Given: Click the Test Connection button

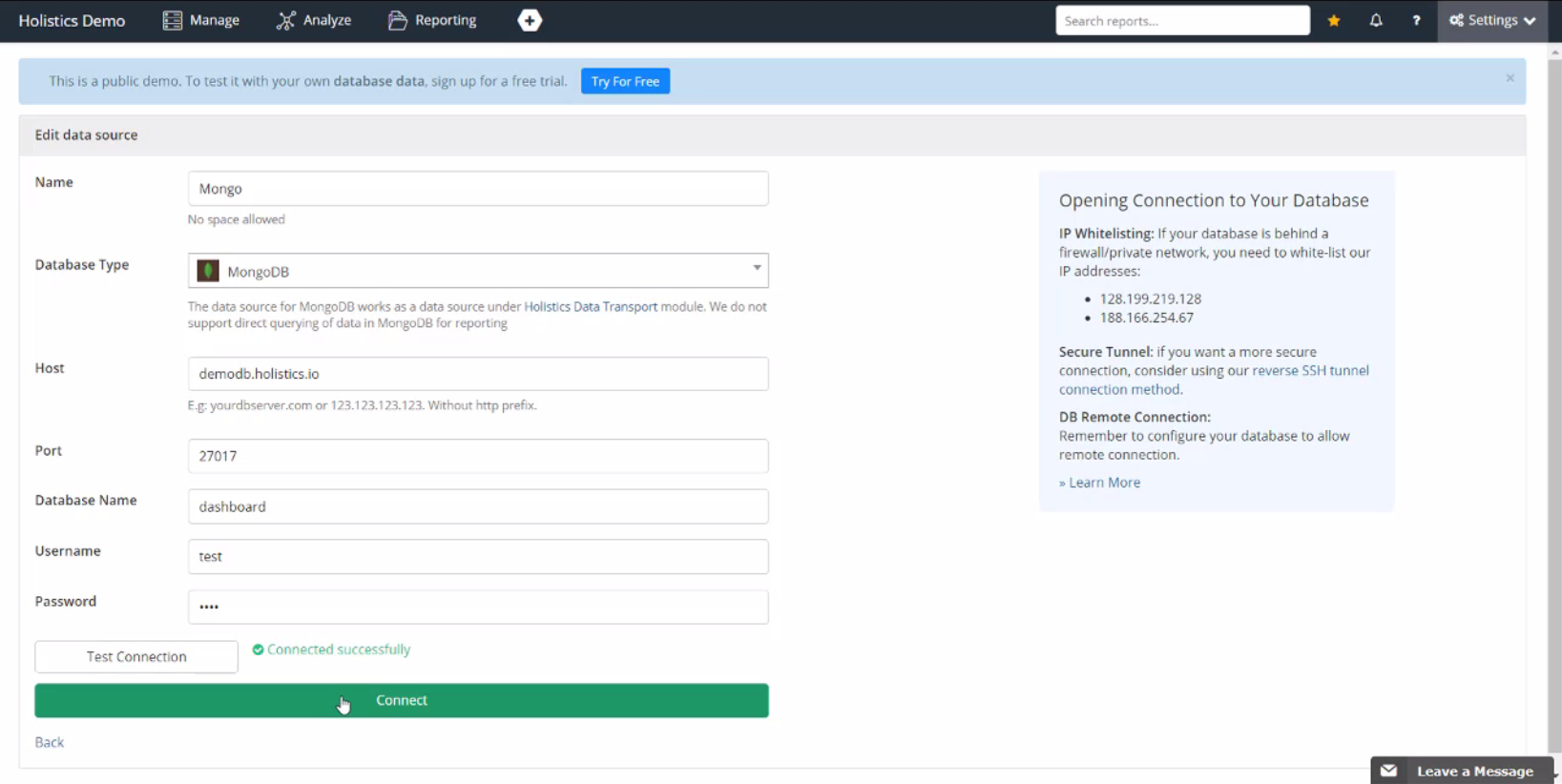Looking at the screenshot, I should click(136, 656).
